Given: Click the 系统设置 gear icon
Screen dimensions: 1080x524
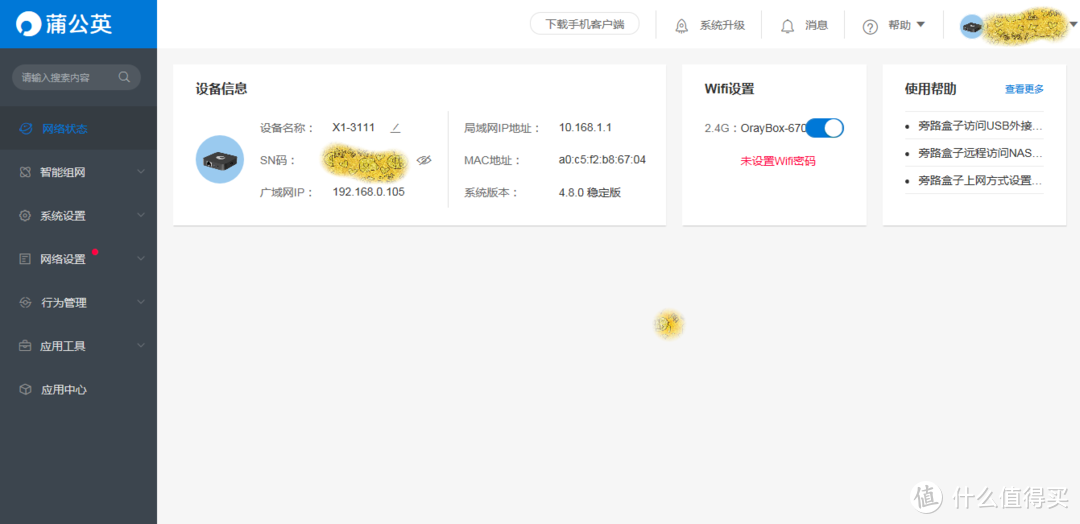Looking at the screenshot, I should [x=25, y=216].
